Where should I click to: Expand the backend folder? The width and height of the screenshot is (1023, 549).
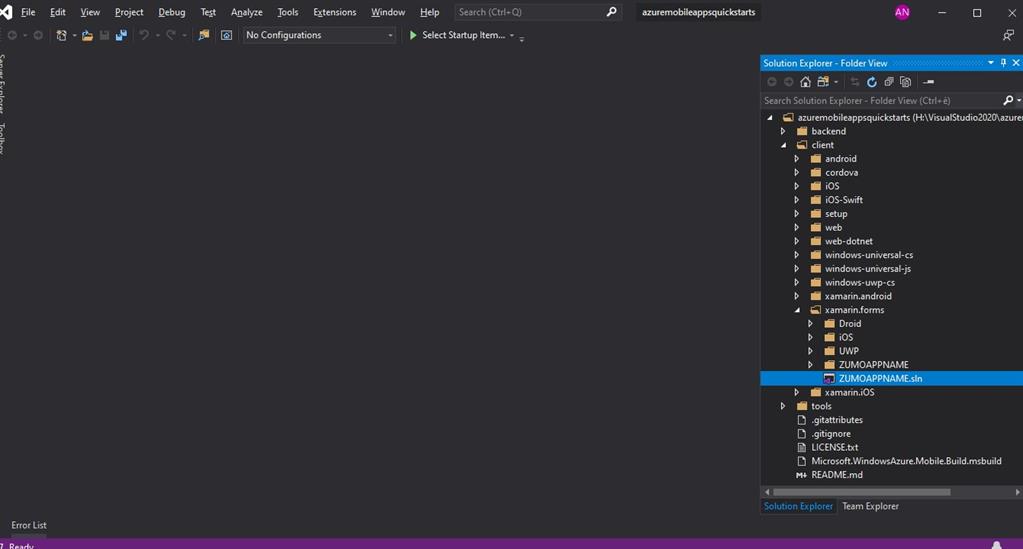coord(784,131)
